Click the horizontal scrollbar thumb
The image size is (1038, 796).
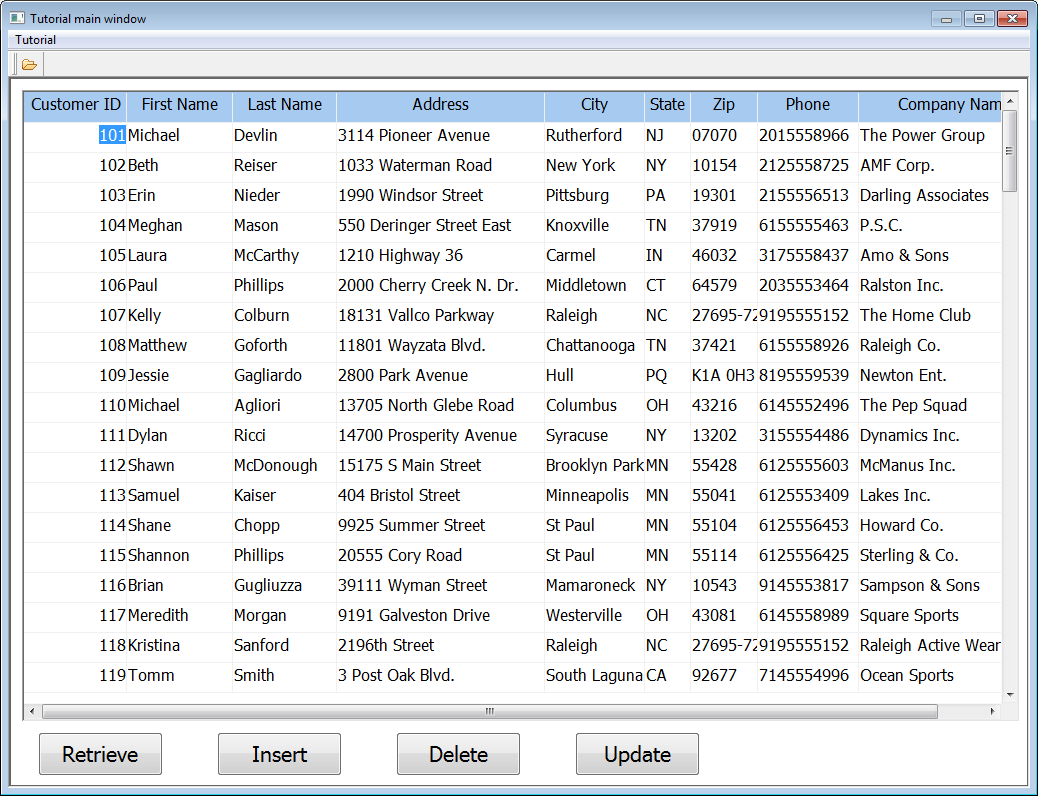click(x=489, y=712)
